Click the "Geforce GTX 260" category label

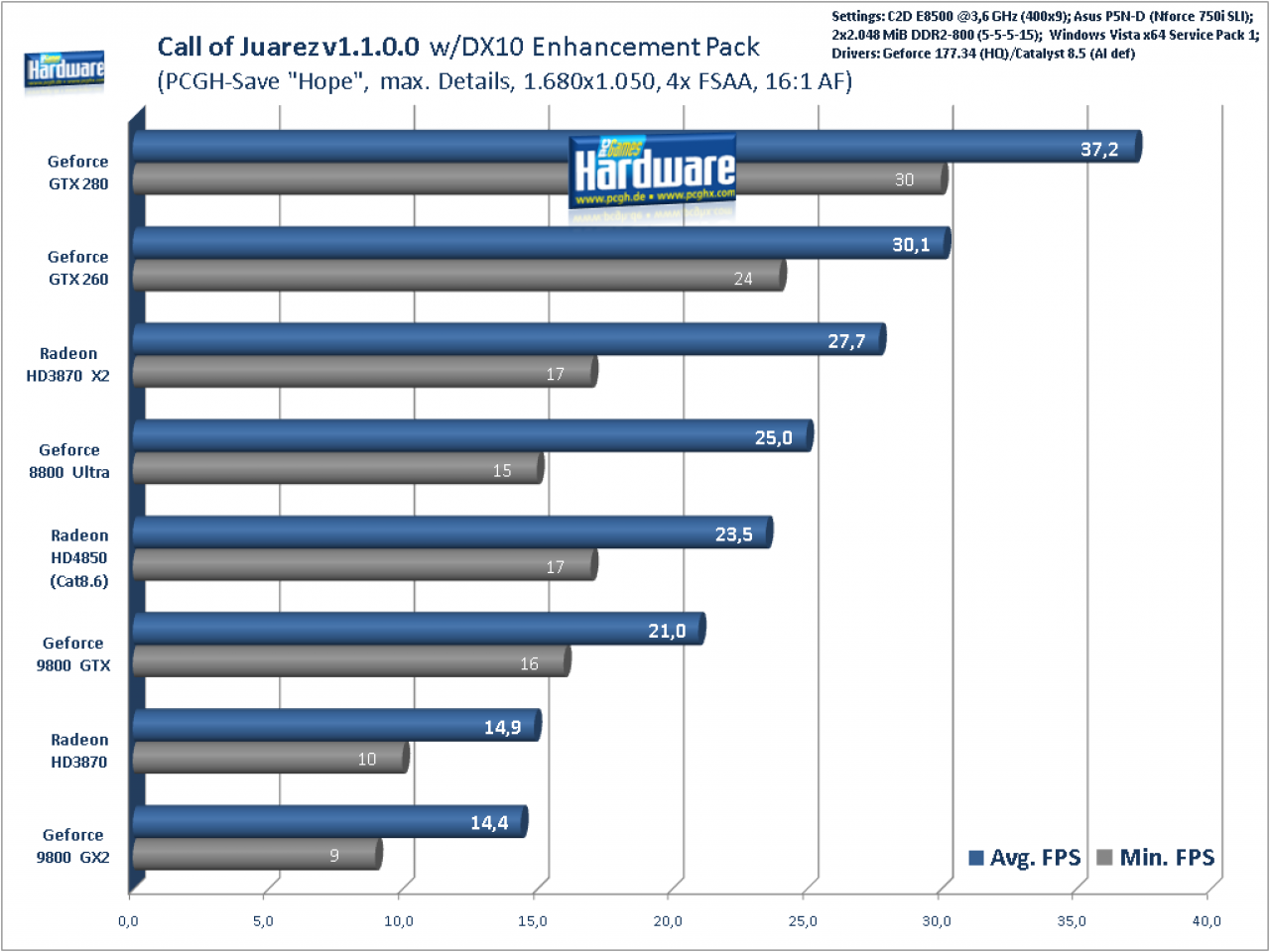78,268
